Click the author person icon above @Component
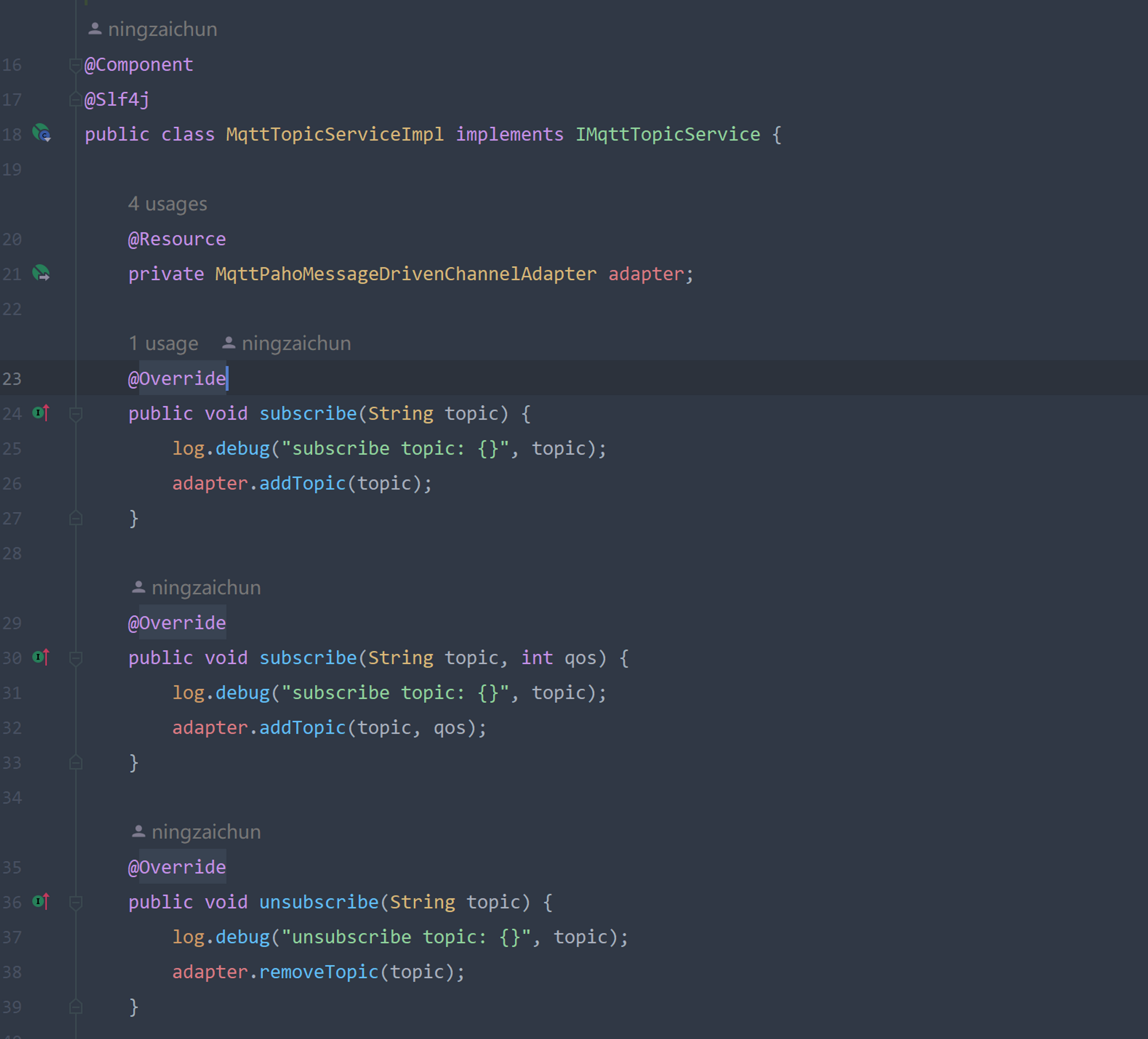Viewport: 1148px width, 1039px height. click(95, 29)
